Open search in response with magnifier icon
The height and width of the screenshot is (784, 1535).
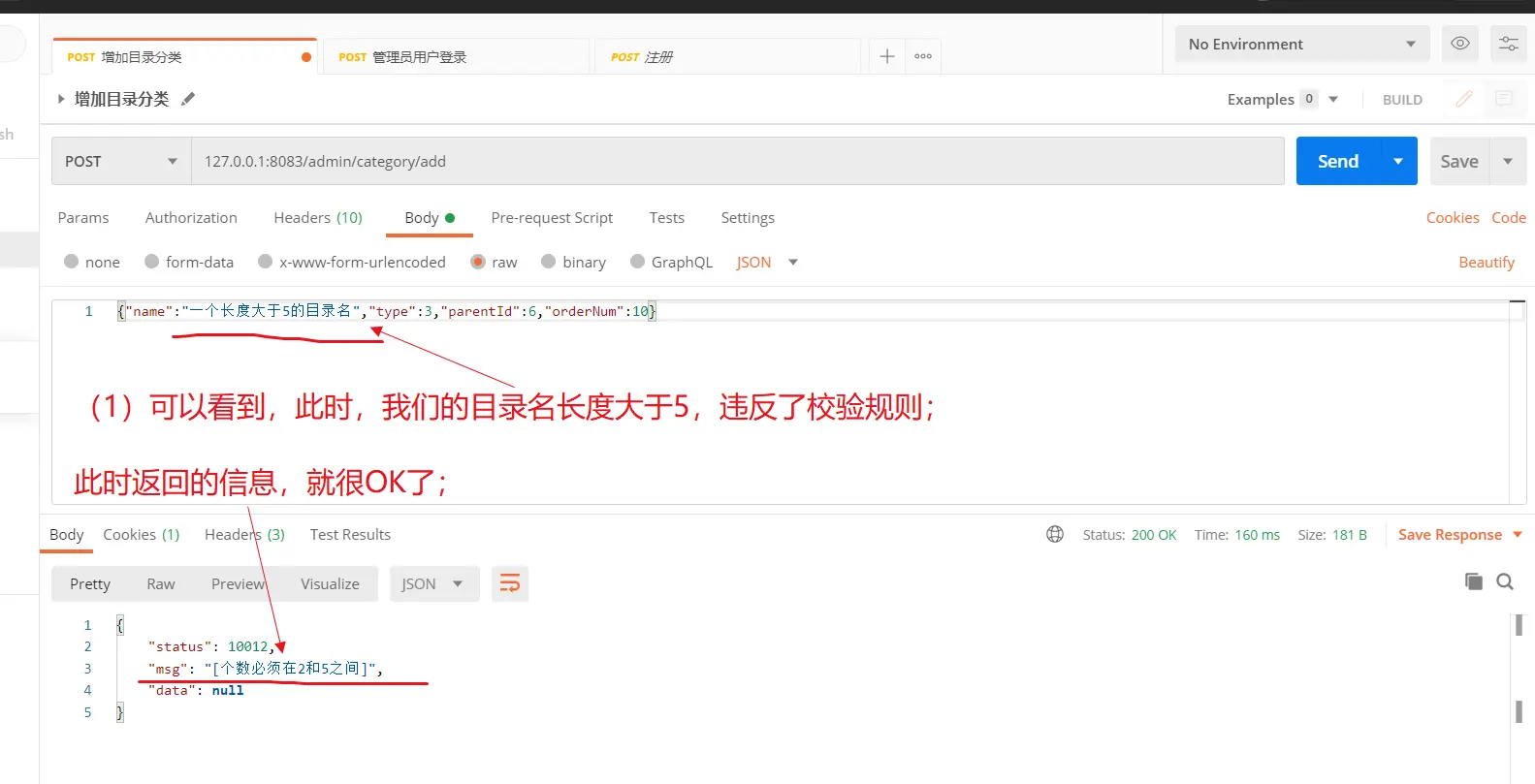click(1505, 581)
